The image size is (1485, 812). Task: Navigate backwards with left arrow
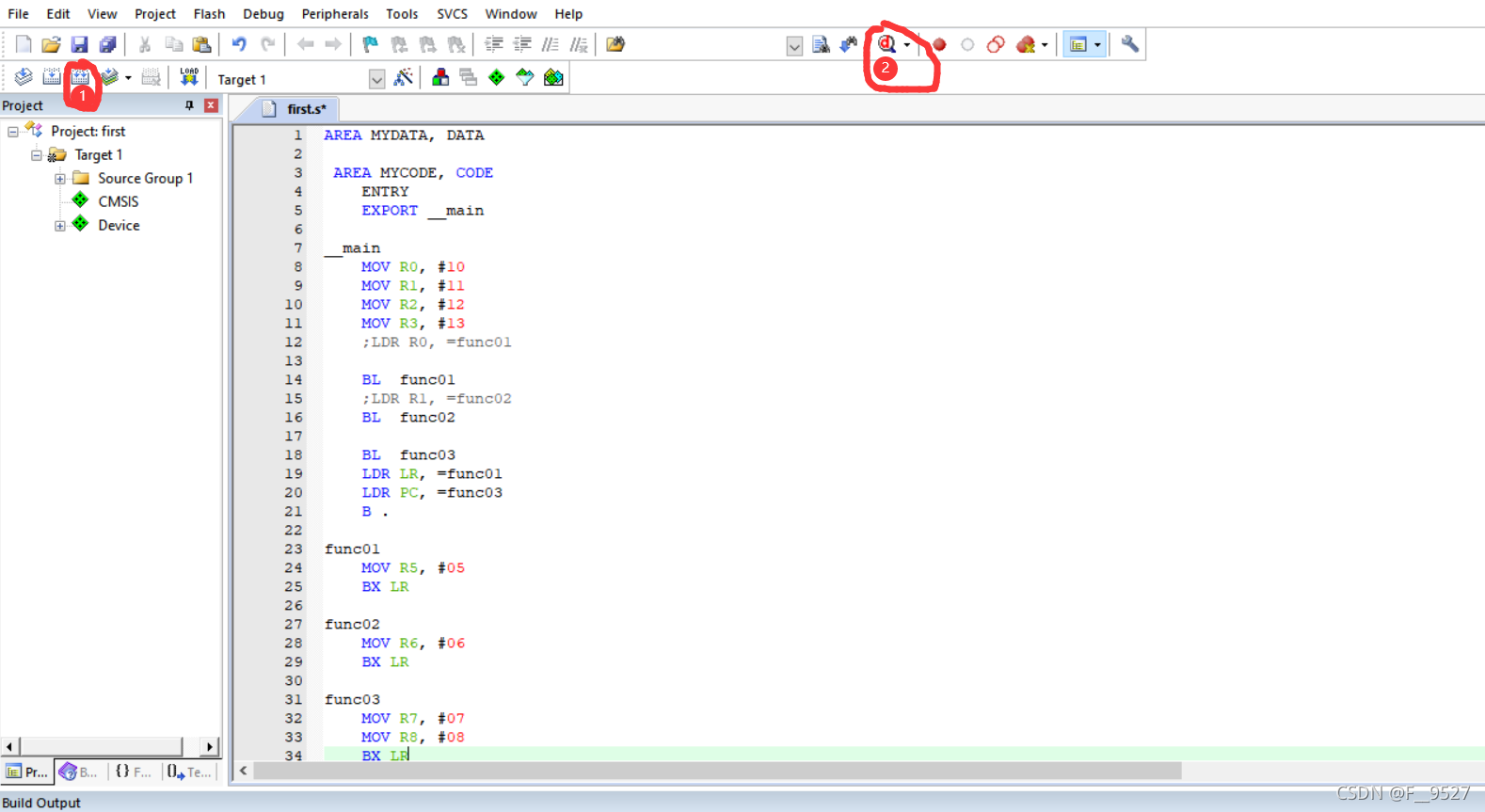coord(305,44)
